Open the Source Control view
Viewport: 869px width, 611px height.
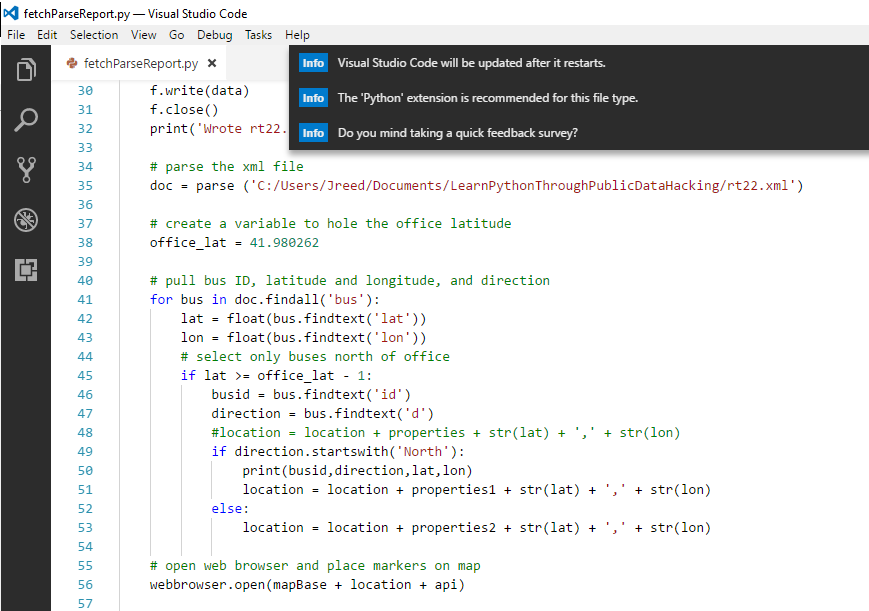(26, 170)
